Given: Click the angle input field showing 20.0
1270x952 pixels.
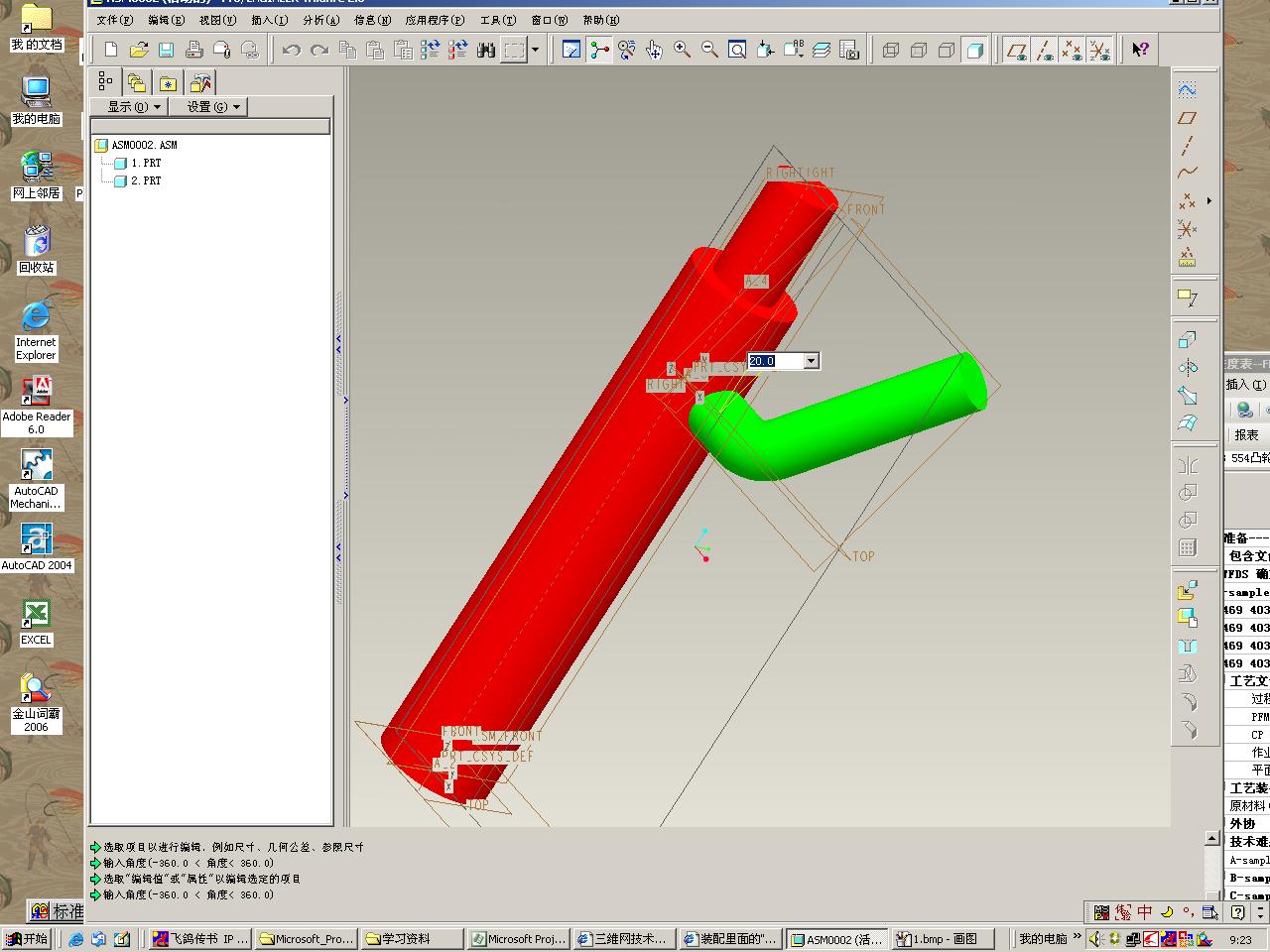Looking at the screenshot, I should tap(775, 361).
